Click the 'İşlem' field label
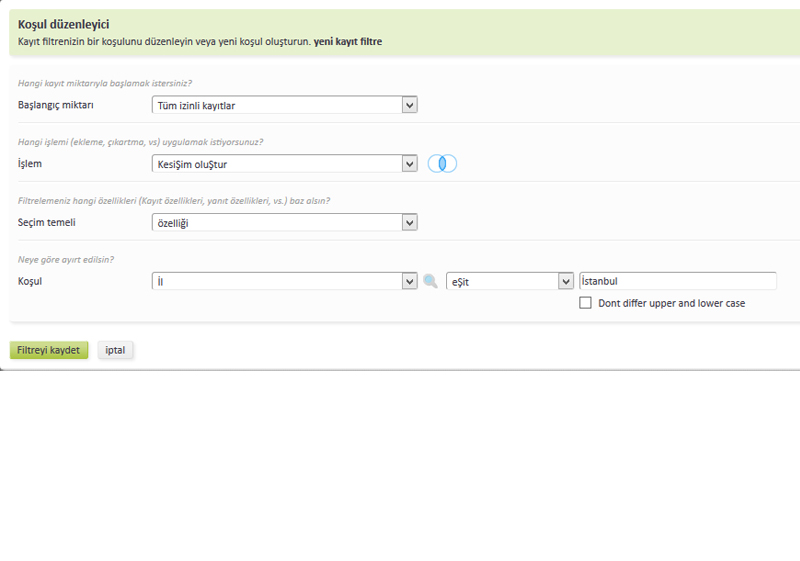This screenshot has width=800, height=561. (30, 164)
